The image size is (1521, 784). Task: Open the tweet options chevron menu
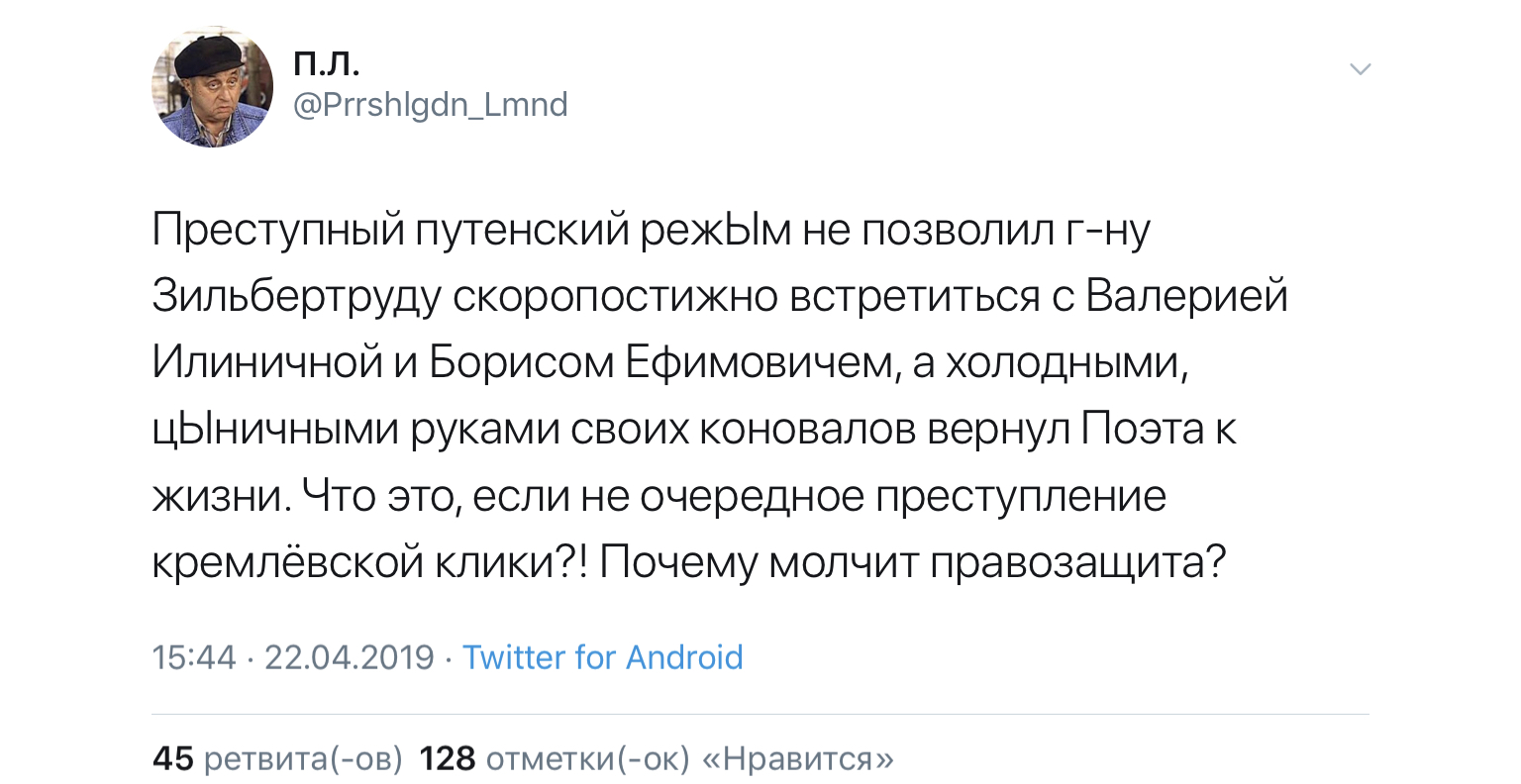(x=1361, y=69)
